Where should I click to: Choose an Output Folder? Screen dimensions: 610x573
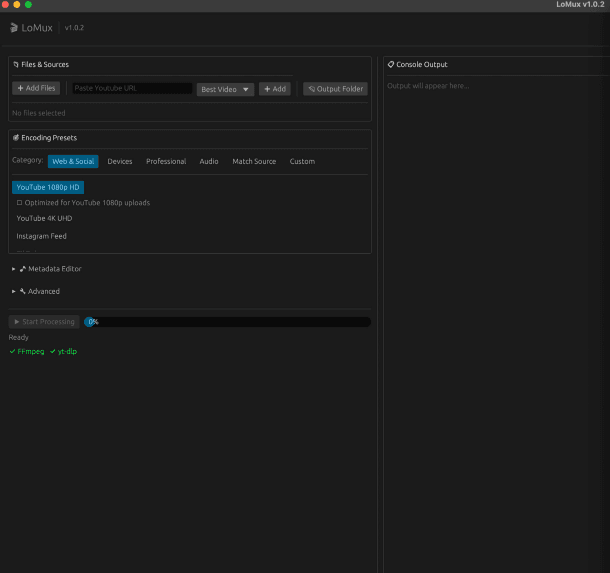(x=335, y=89)
